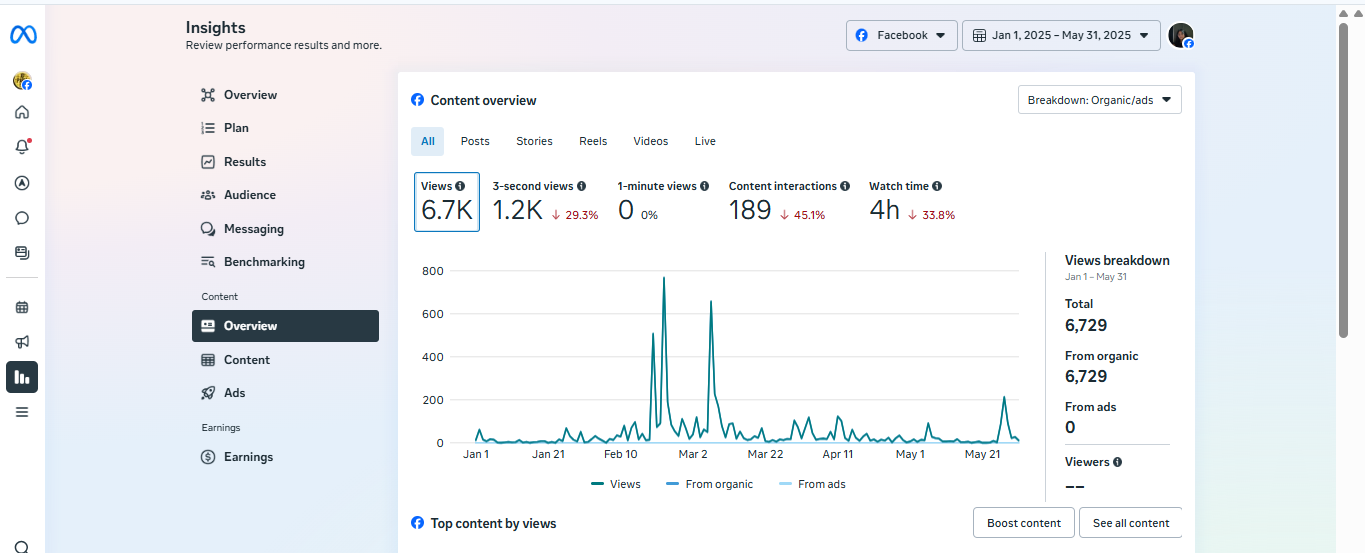Viewport: 1365px width, 553px height.
Task: Select the Watch time metric
Action: tap(911, 202)
